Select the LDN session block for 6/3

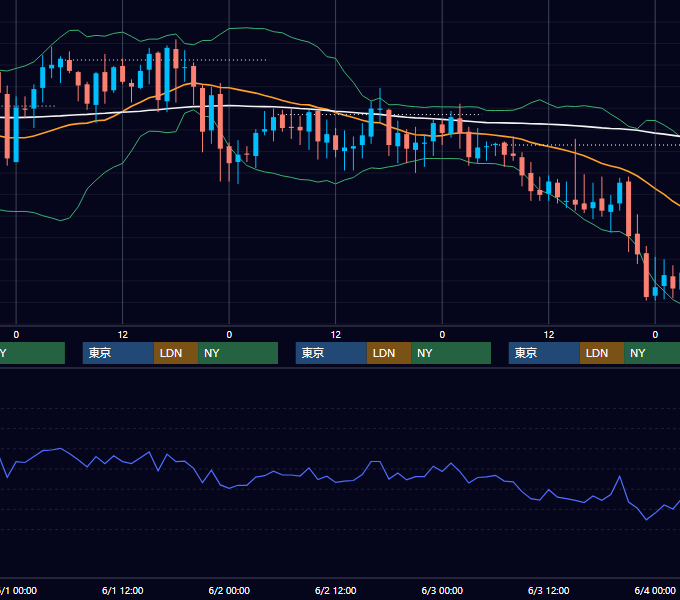click(x=602, y=353)
